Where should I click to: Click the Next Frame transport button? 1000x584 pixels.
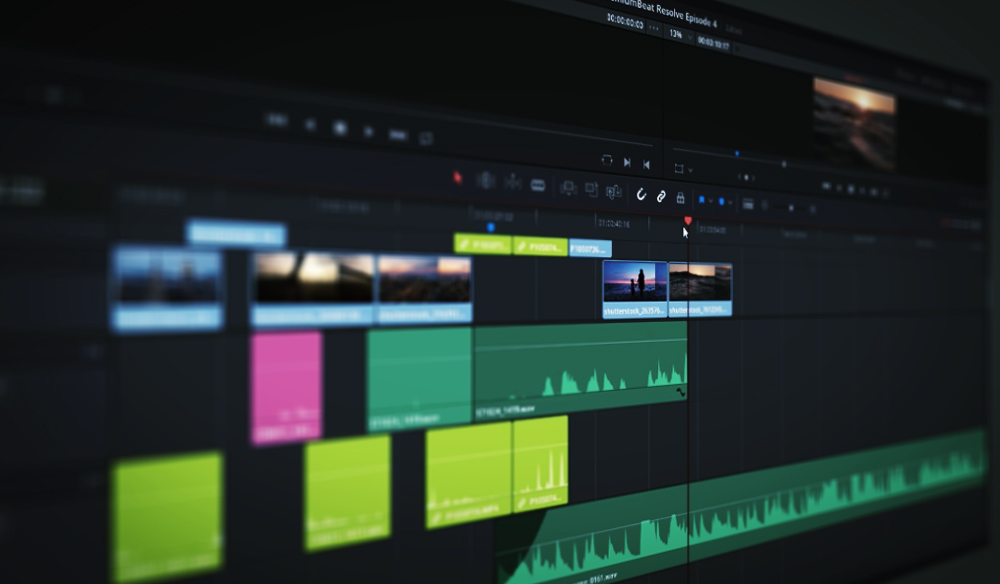[x=628, y=161]
